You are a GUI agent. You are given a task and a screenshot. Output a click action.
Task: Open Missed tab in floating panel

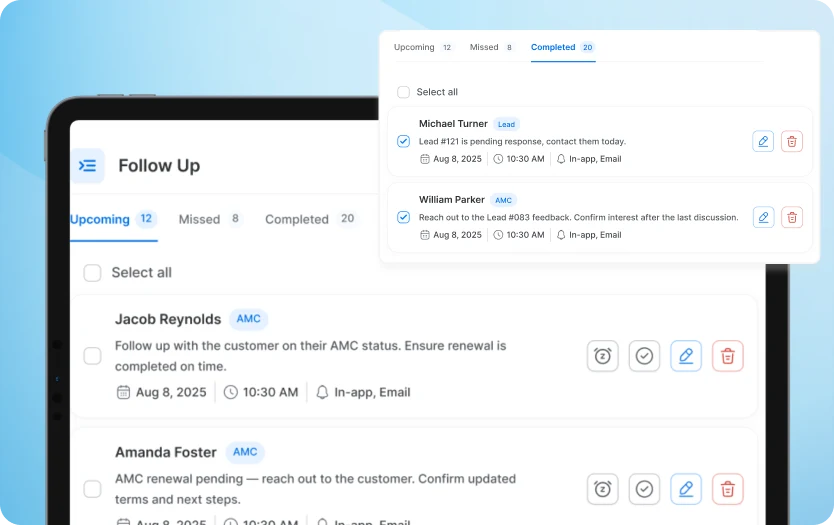[492, 47]
